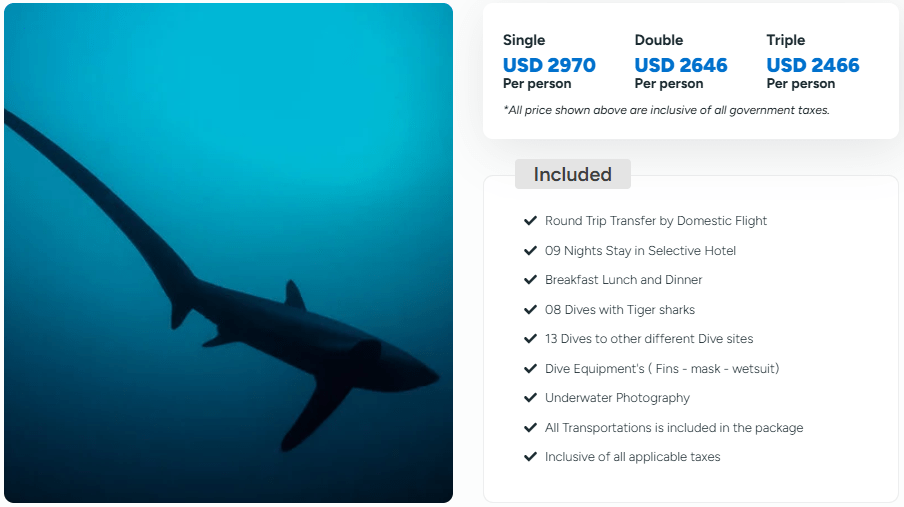Click checkmark next to All Transportations
Image resolution: width=904 pixels, height=507 pixels.
530,427
